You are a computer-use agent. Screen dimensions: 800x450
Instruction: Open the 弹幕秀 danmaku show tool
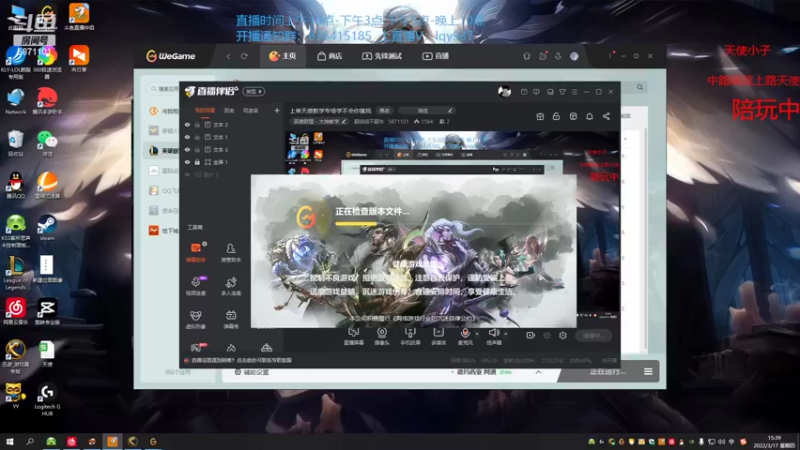231,319
